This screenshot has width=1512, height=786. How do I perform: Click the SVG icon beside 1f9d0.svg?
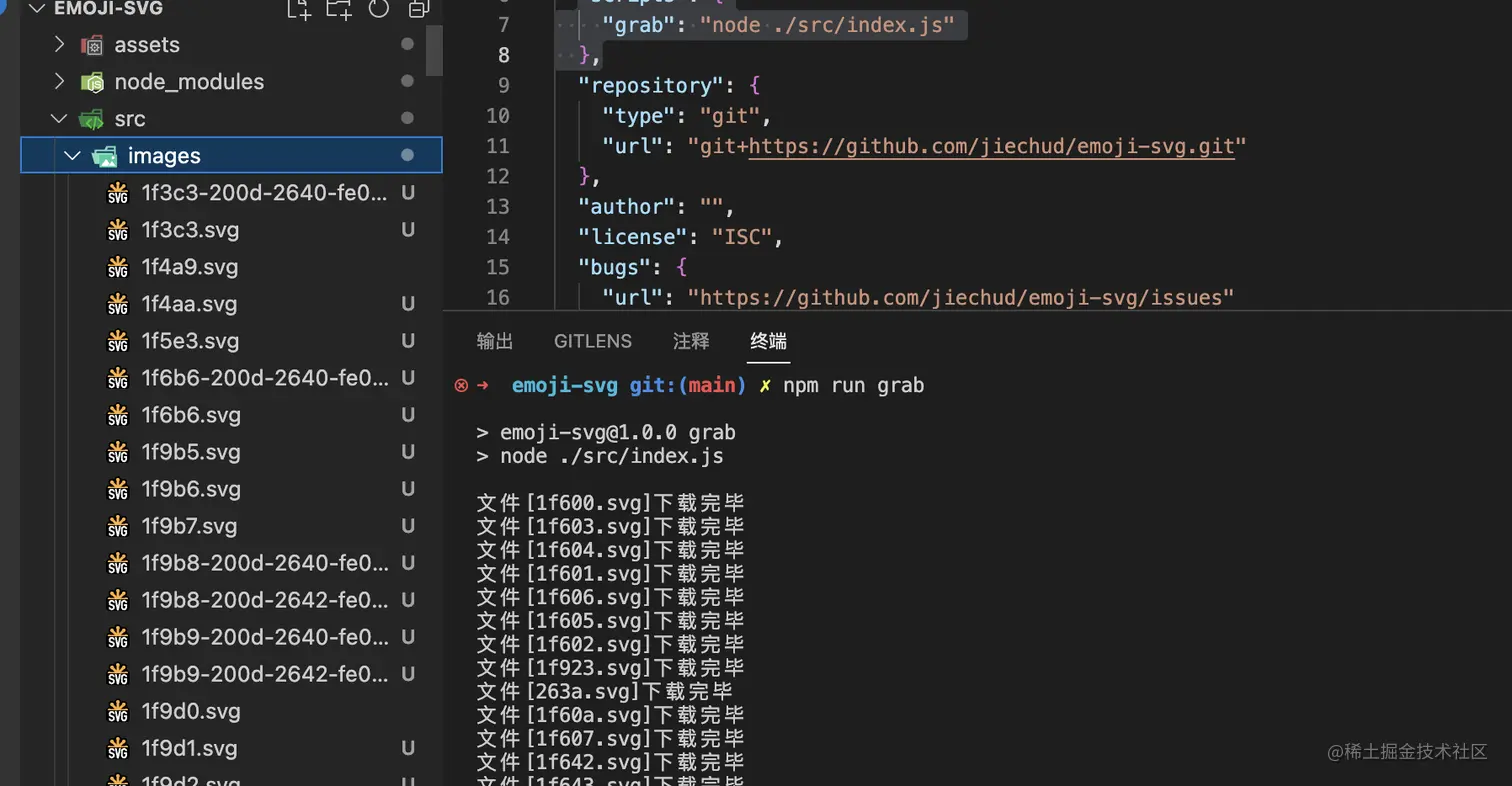click(118, 711)
